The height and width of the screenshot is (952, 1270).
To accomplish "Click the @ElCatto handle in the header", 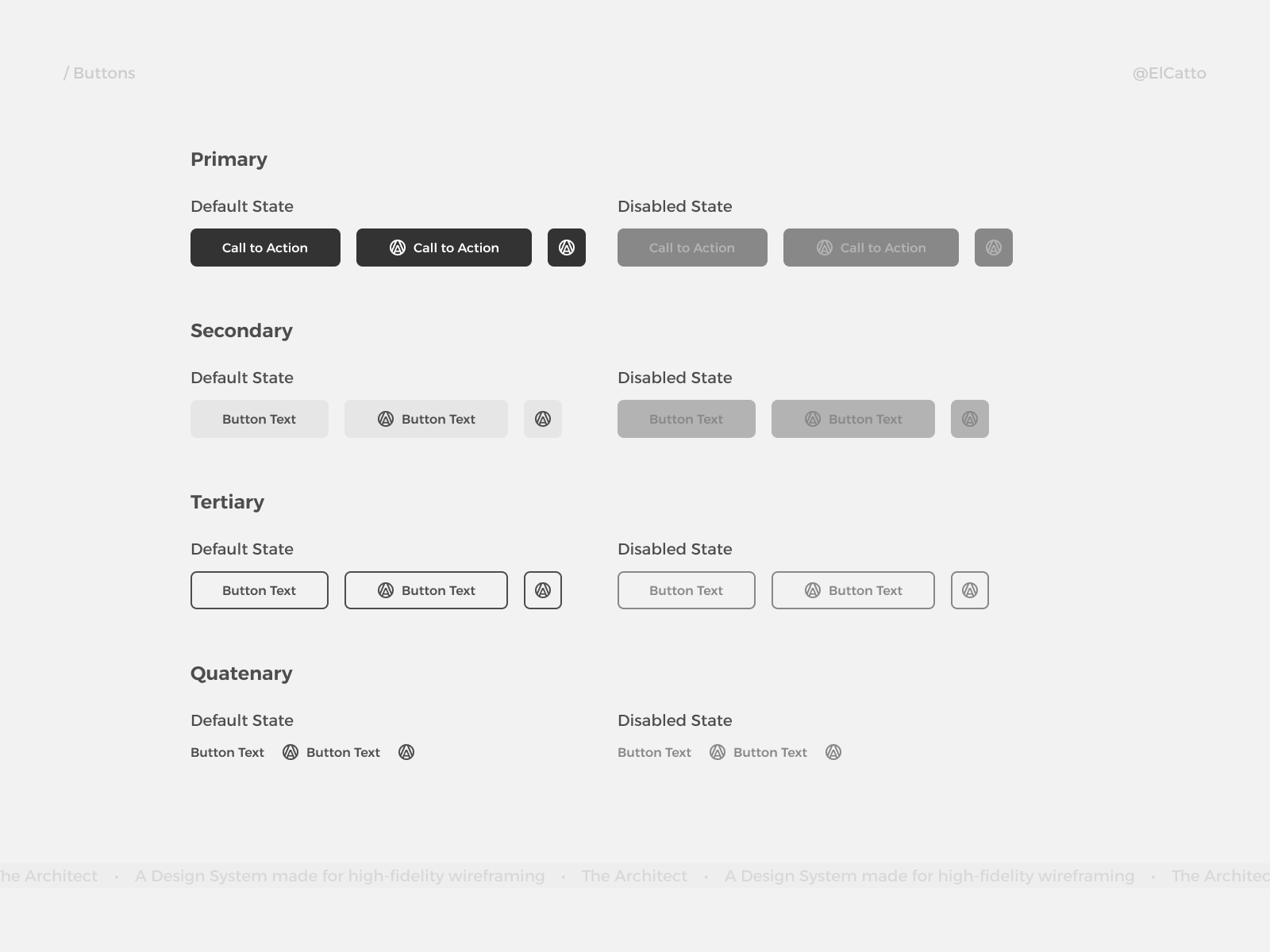I will point(1169,73).
